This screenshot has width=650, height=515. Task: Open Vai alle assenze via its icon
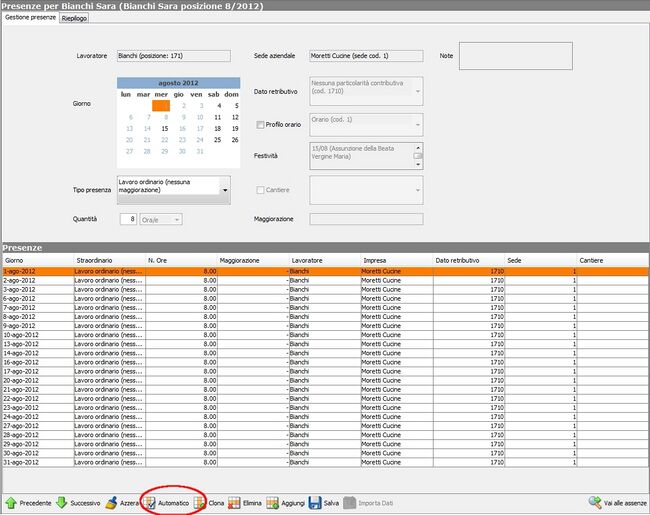[595, 503]
